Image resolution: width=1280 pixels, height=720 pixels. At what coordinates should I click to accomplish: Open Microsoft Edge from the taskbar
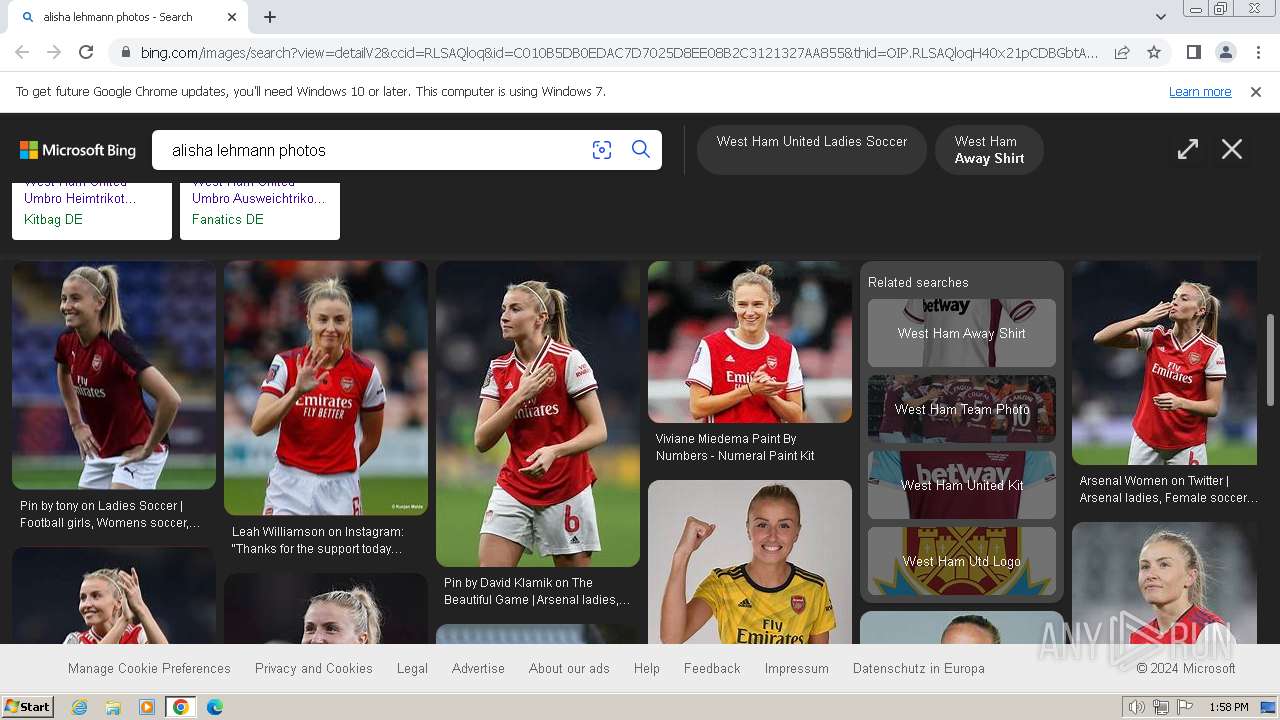coord(215,707)
